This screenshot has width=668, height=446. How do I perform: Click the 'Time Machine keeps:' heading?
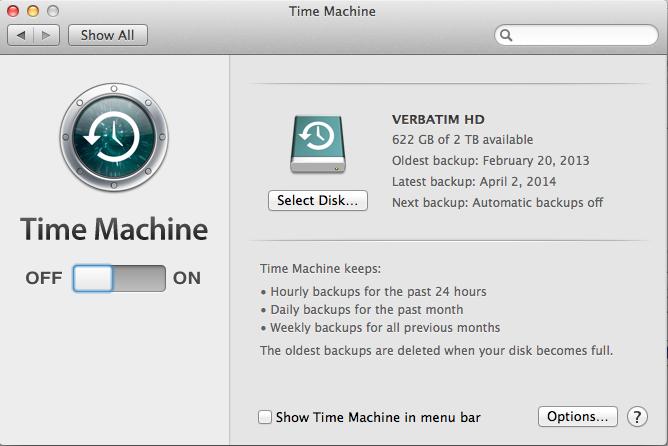(x=320, y=269)
